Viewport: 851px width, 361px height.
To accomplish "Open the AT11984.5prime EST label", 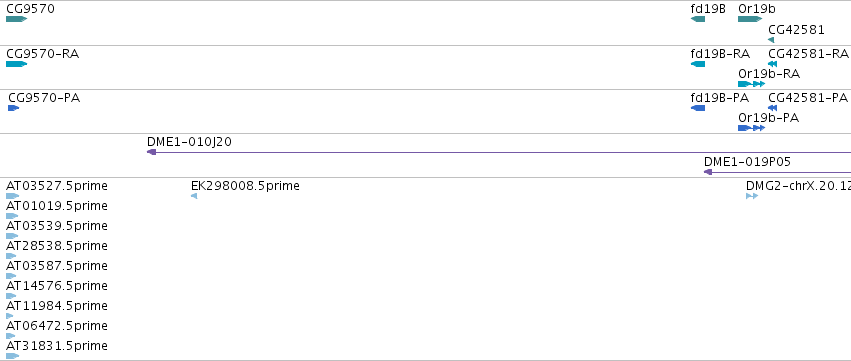I will [57, 306].
